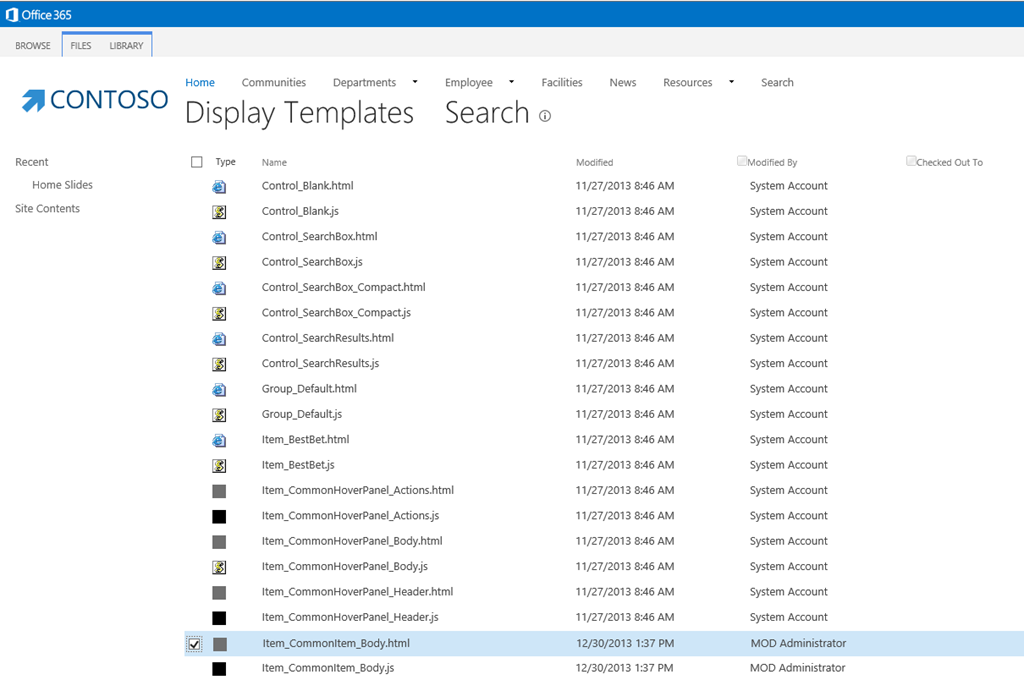Screen dimensions: 1024x680
Task: Click the HTML icon for Control_SearchBox.html
Action: (219, 237)
